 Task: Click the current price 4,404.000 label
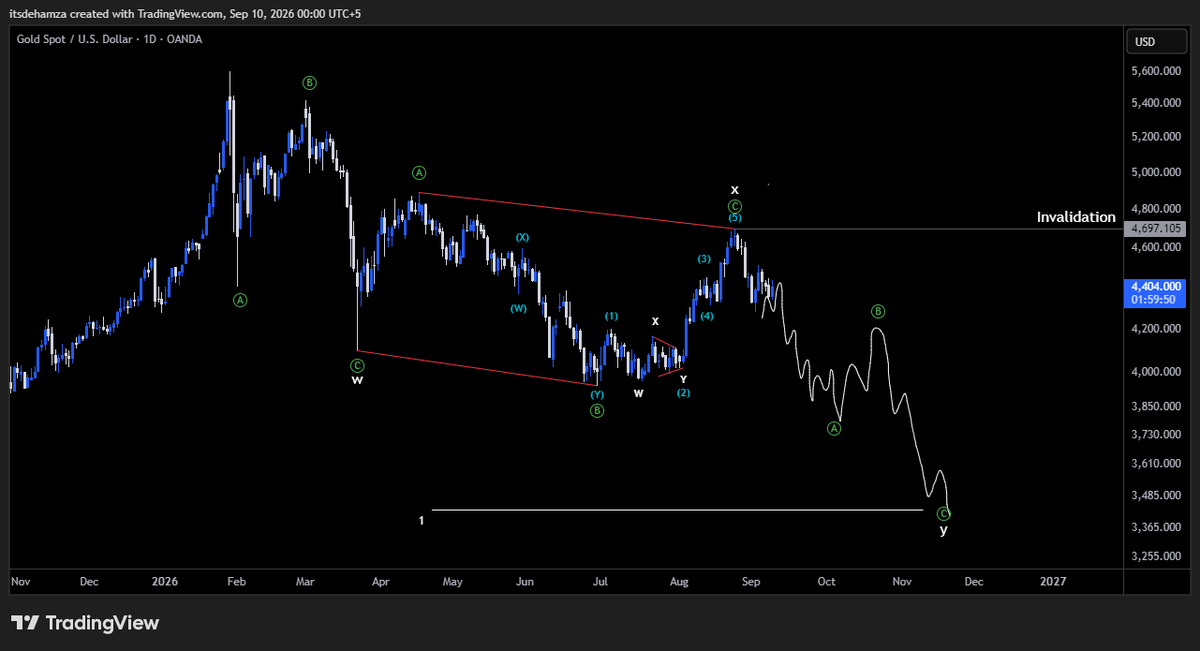click(1155, 285)
